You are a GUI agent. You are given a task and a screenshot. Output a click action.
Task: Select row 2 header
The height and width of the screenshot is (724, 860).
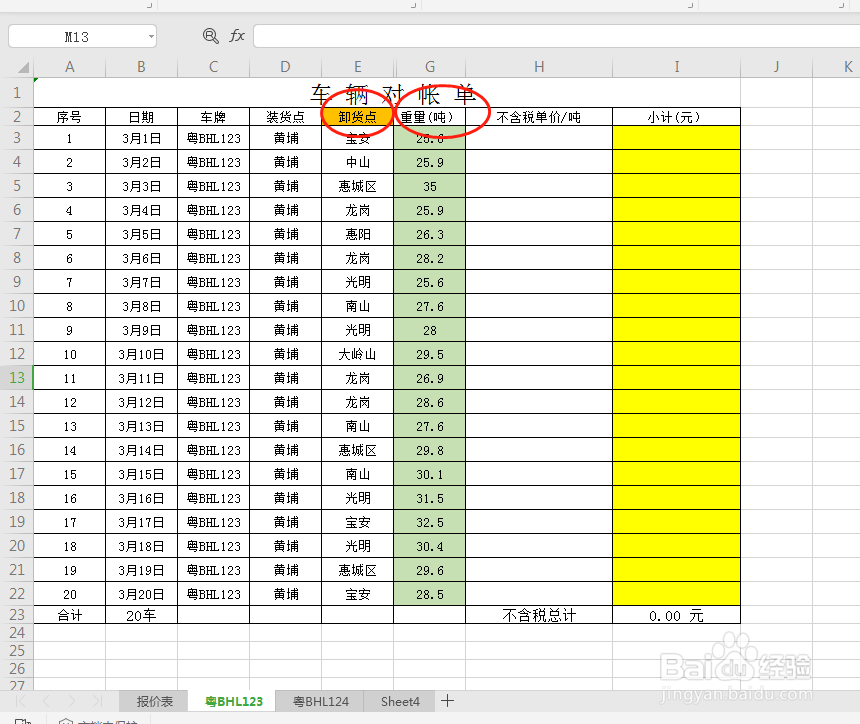coord(17,117)
